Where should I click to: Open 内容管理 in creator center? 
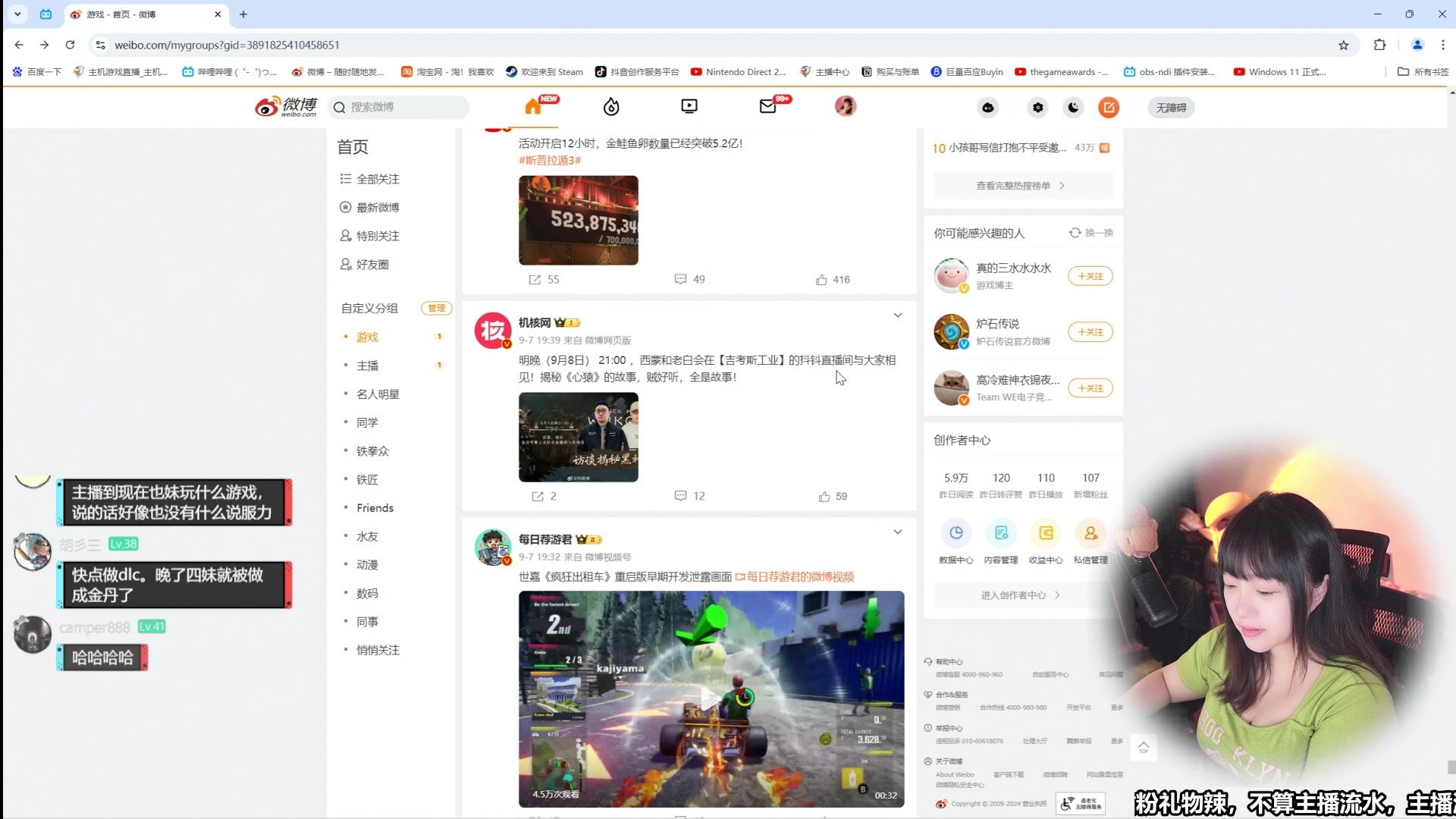click(x=1000, y=541)
